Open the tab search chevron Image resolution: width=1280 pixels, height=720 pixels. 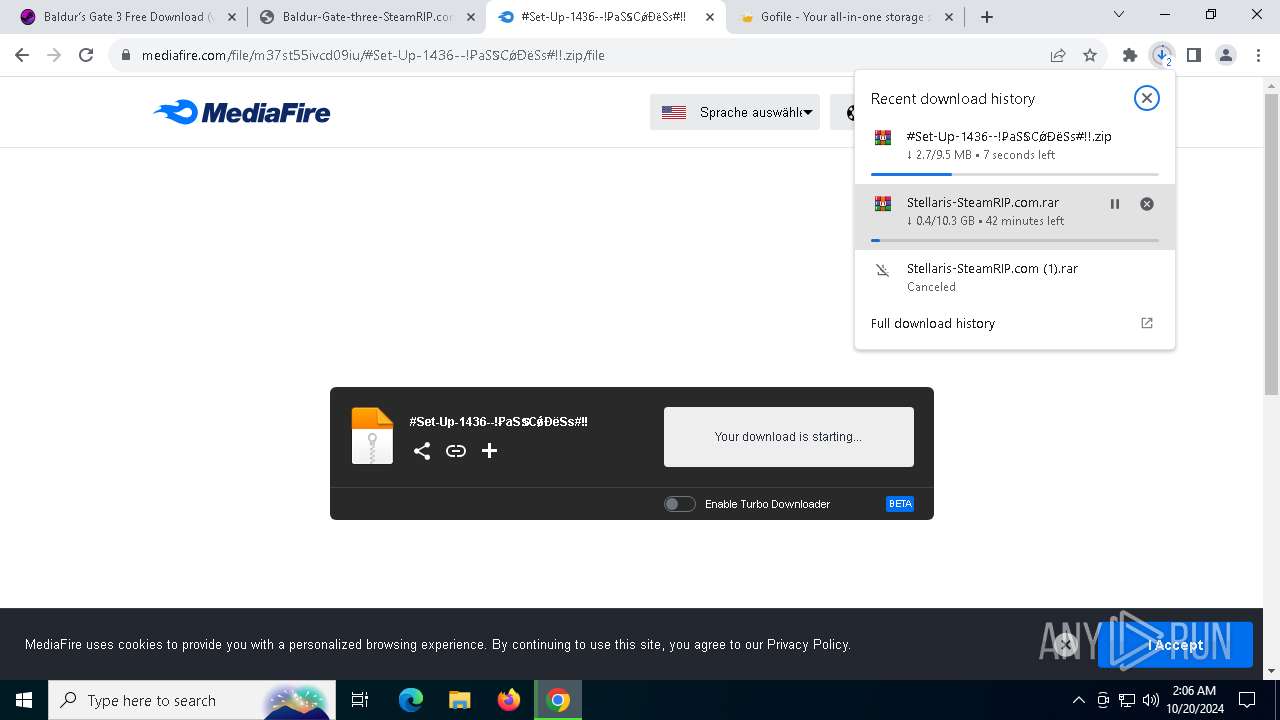[x=1119, y=15]
